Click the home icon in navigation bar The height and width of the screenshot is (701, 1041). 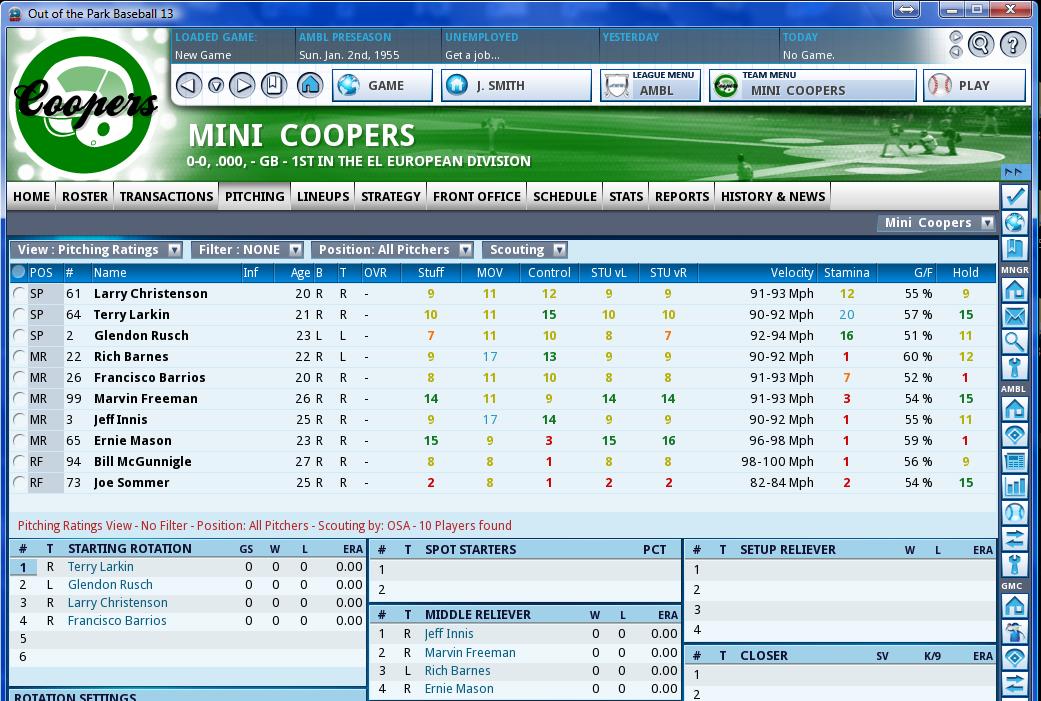coord(310,86)
